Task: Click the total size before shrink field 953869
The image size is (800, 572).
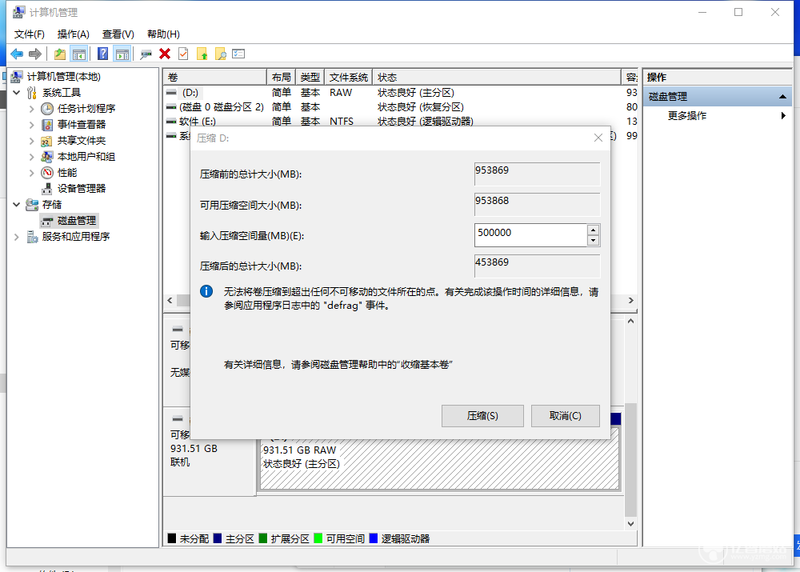Action: point(537,174)
